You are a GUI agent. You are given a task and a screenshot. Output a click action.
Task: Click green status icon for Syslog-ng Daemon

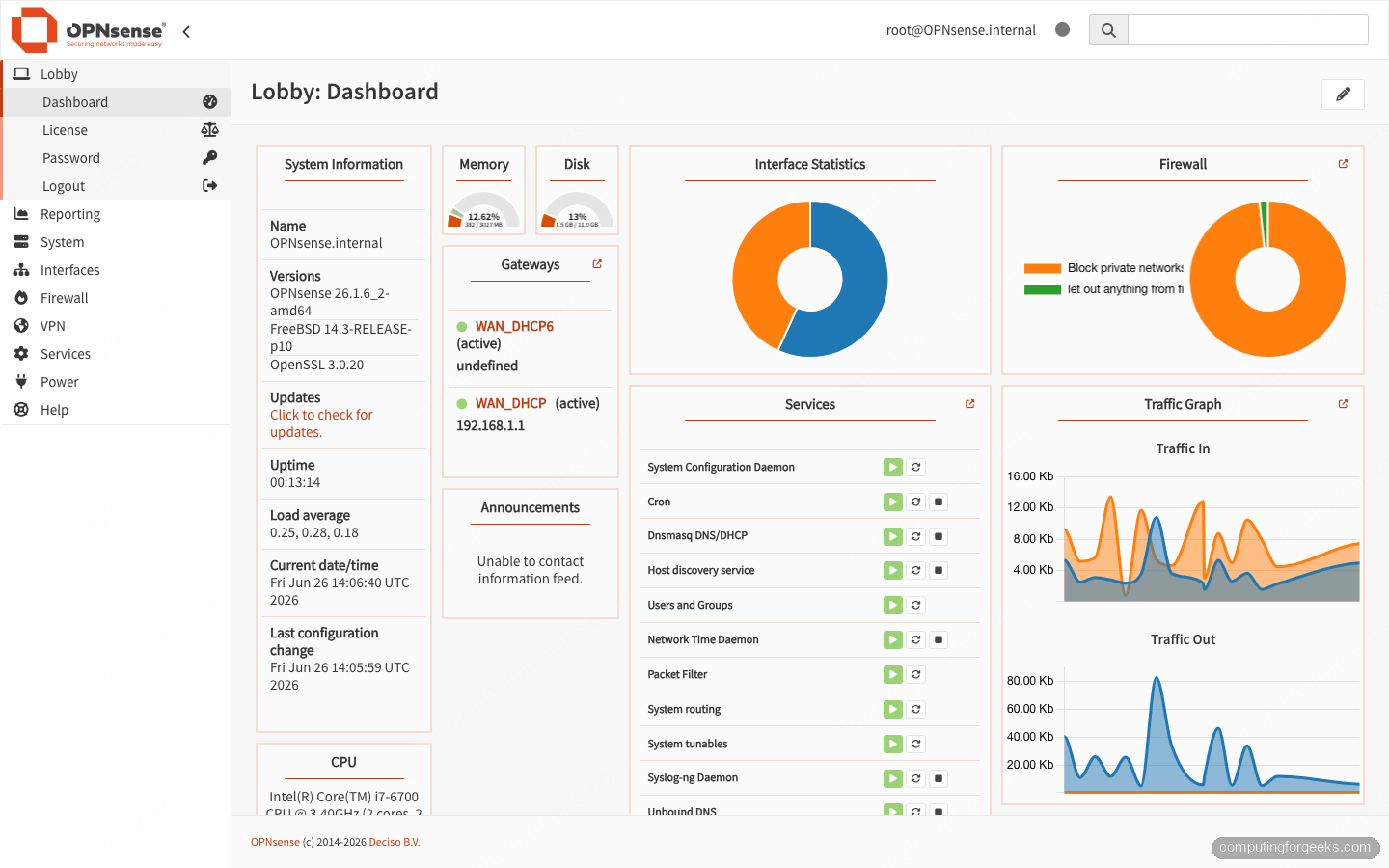pos(893,778)
